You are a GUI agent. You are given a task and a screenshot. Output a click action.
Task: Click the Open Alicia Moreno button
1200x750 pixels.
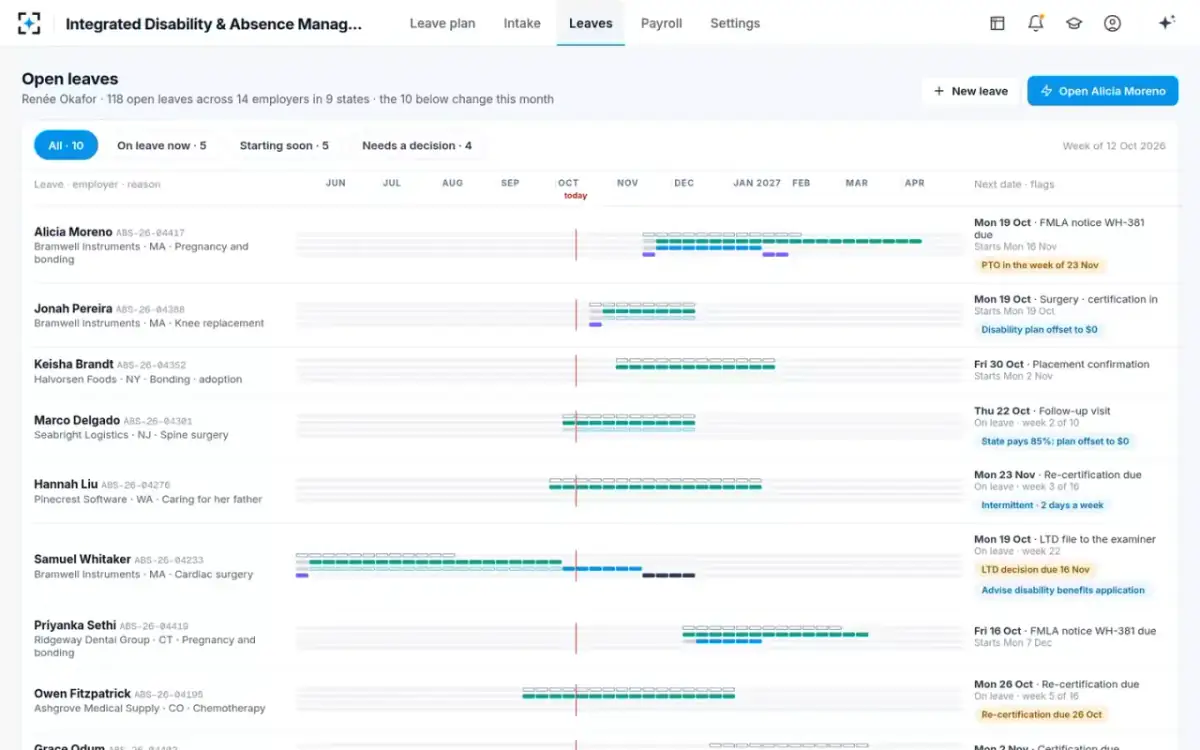point(1102,91)
